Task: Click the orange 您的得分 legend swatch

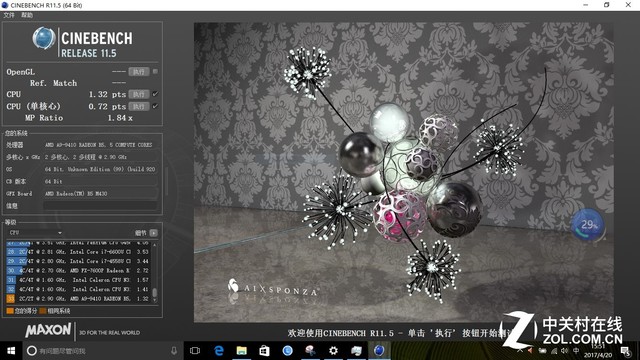Action: [x=10, y=311]
